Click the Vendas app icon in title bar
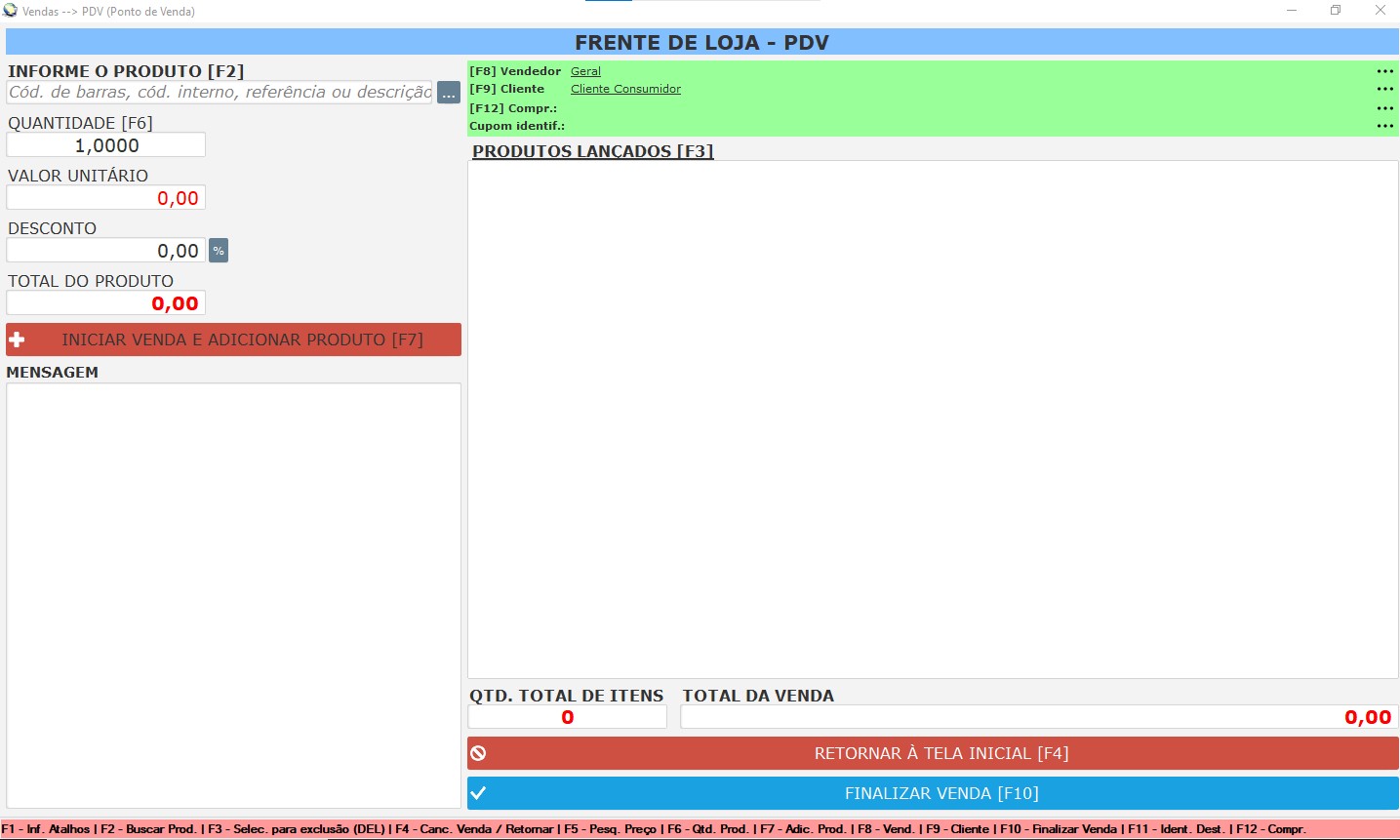 point(11,11)
